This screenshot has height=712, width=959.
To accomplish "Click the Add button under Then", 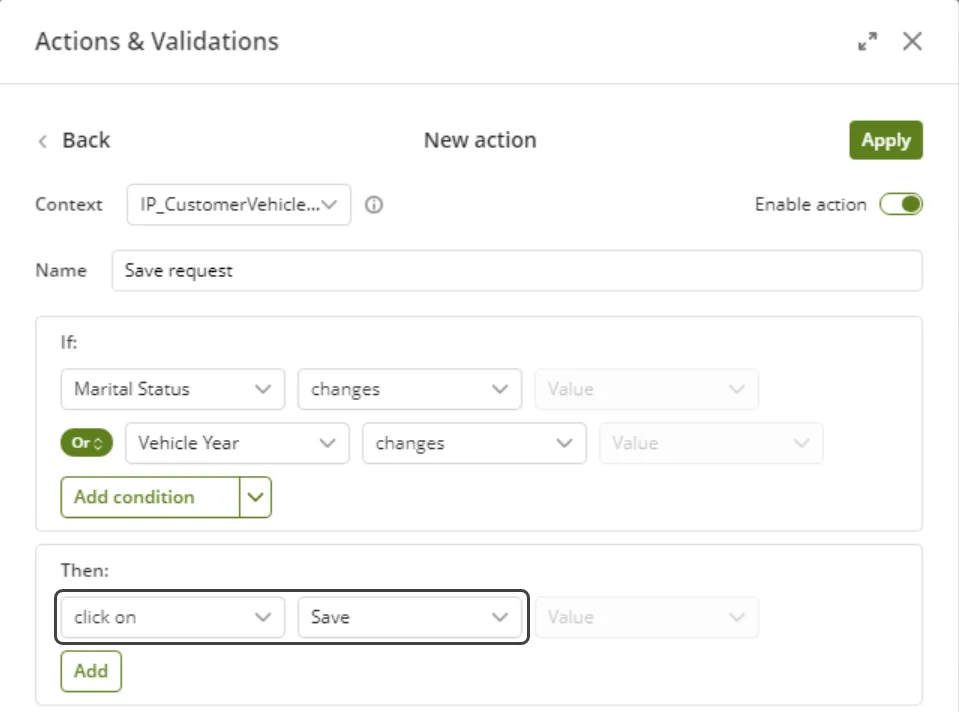I will 91,672.
